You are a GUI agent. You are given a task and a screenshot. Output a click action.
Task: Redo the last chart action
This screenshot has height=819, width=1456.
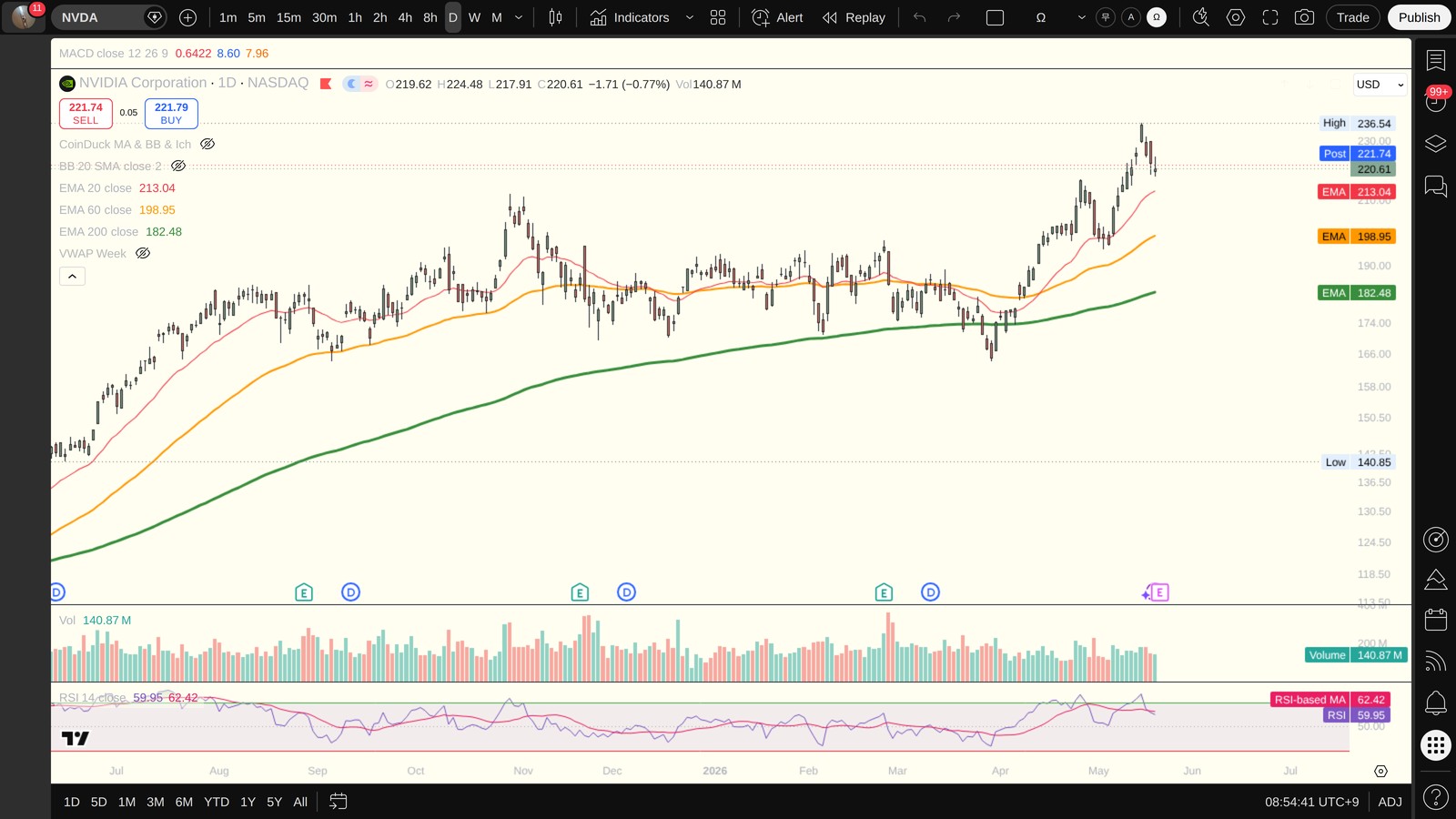[954, 17]
